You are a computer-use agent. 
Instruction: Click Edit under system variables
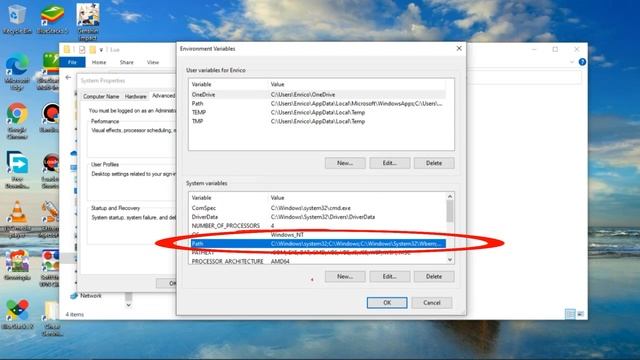click(x=389, y=276)
